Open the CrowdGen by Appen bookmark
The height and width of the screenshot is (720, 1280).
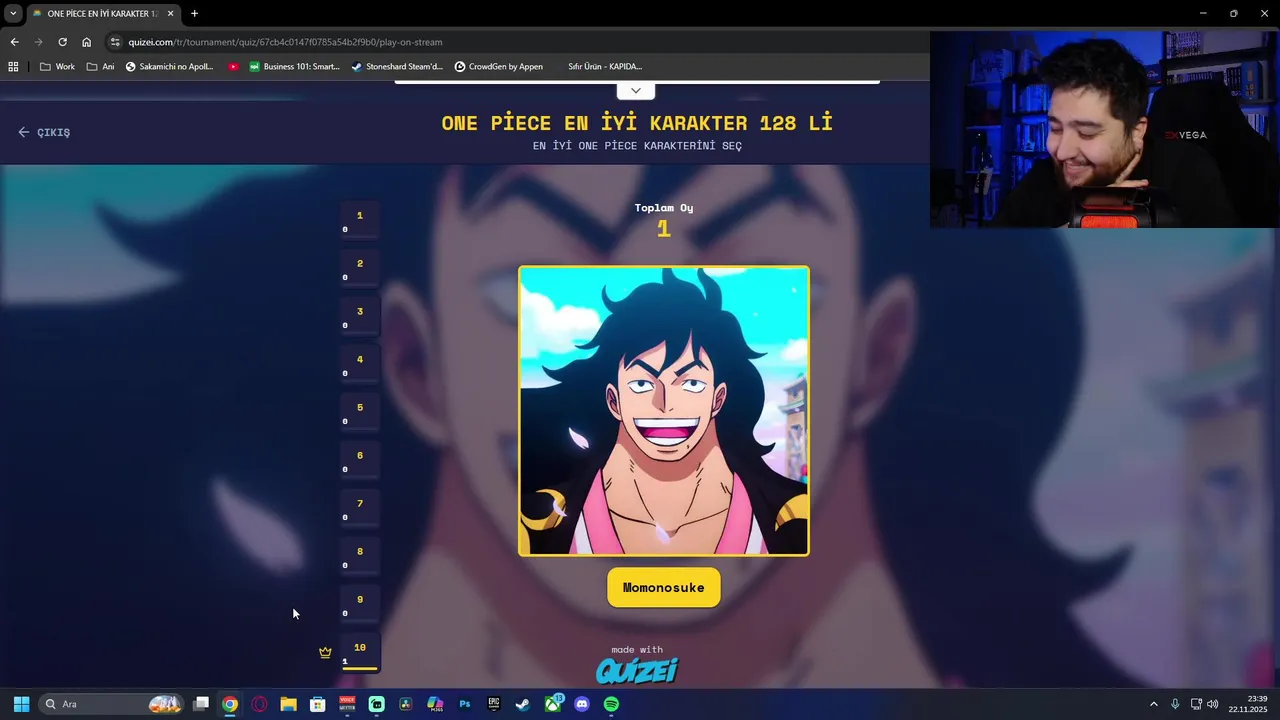click(498, 67)
